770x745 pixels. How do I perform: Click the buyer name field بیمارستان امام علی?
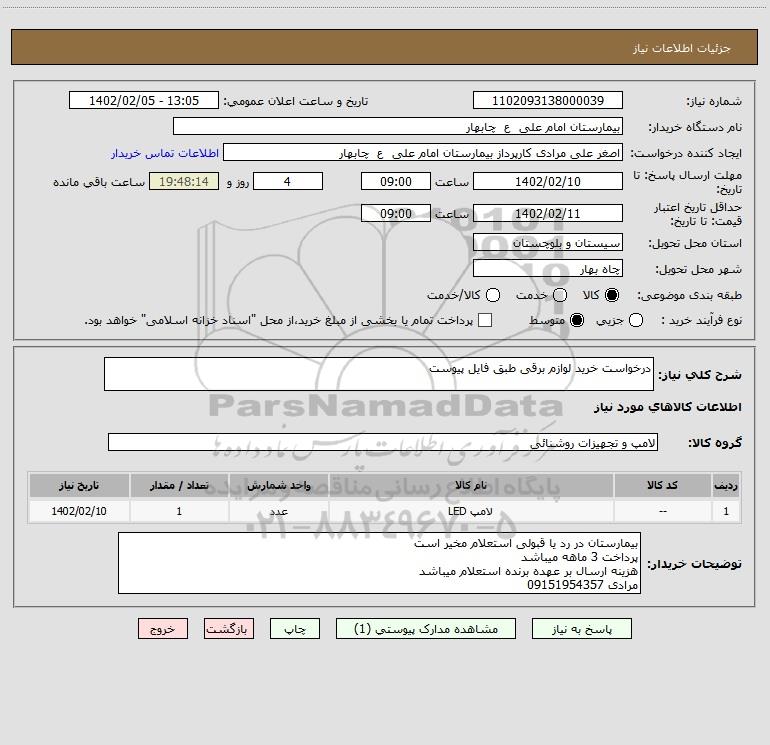[398, 126]
